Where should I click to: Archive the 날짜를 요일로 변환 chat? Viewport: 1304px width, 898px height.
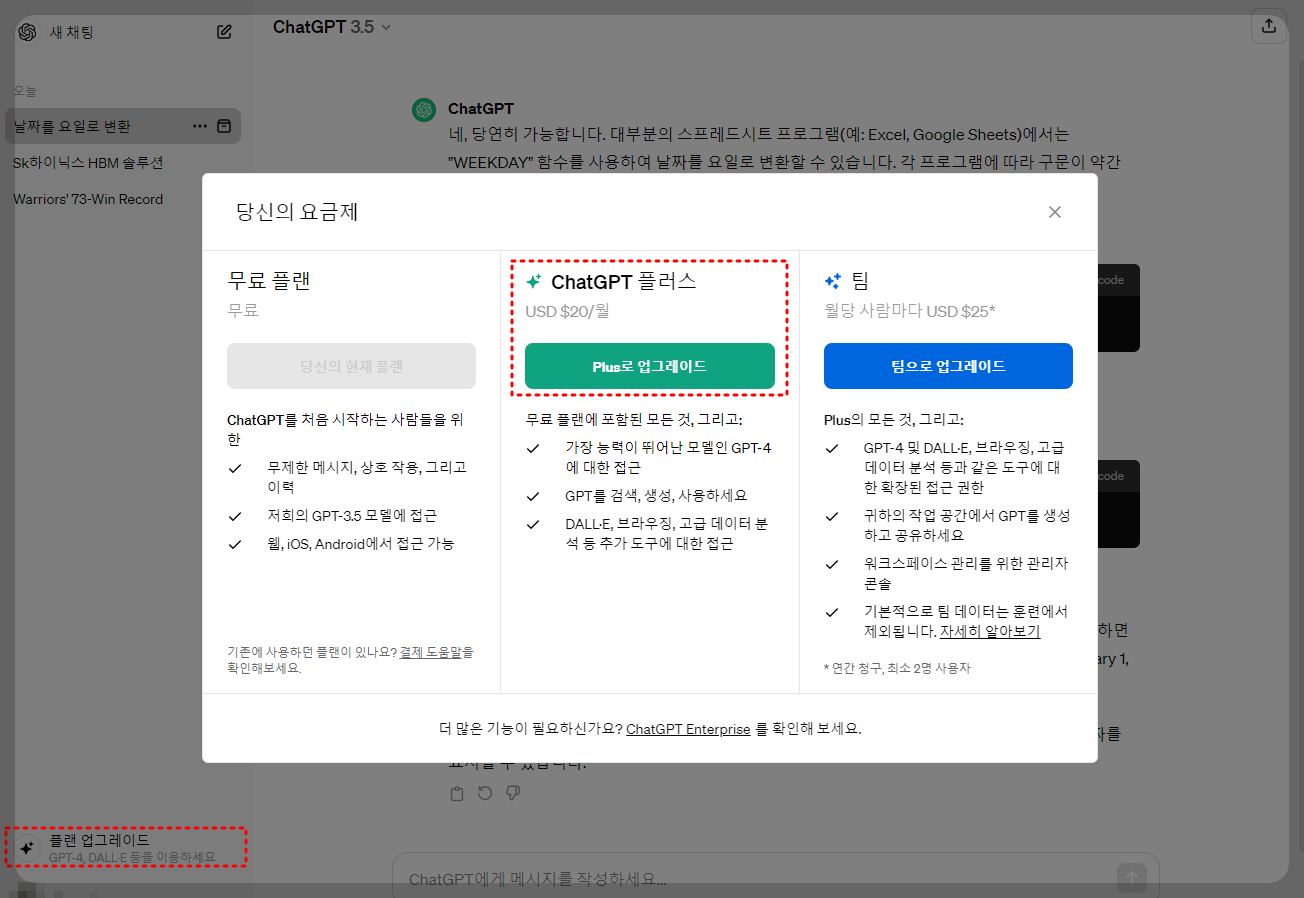tap(225, 126)
